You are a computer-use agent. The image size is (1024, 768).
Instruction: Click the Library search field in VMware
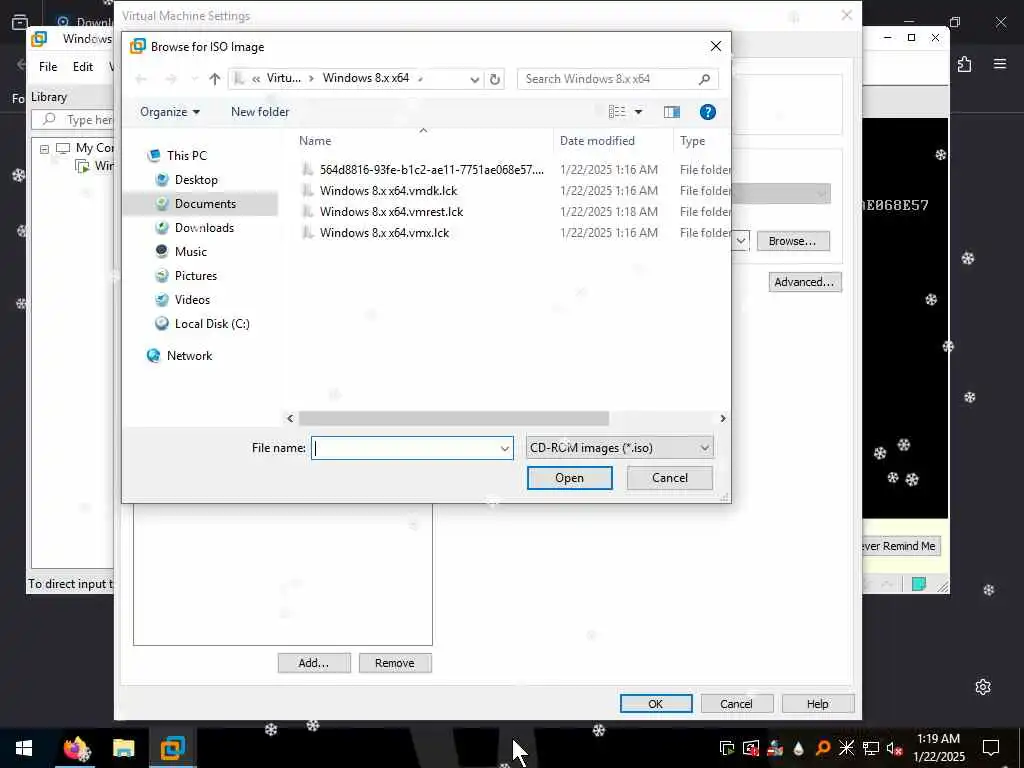click(x=74, y=120)
